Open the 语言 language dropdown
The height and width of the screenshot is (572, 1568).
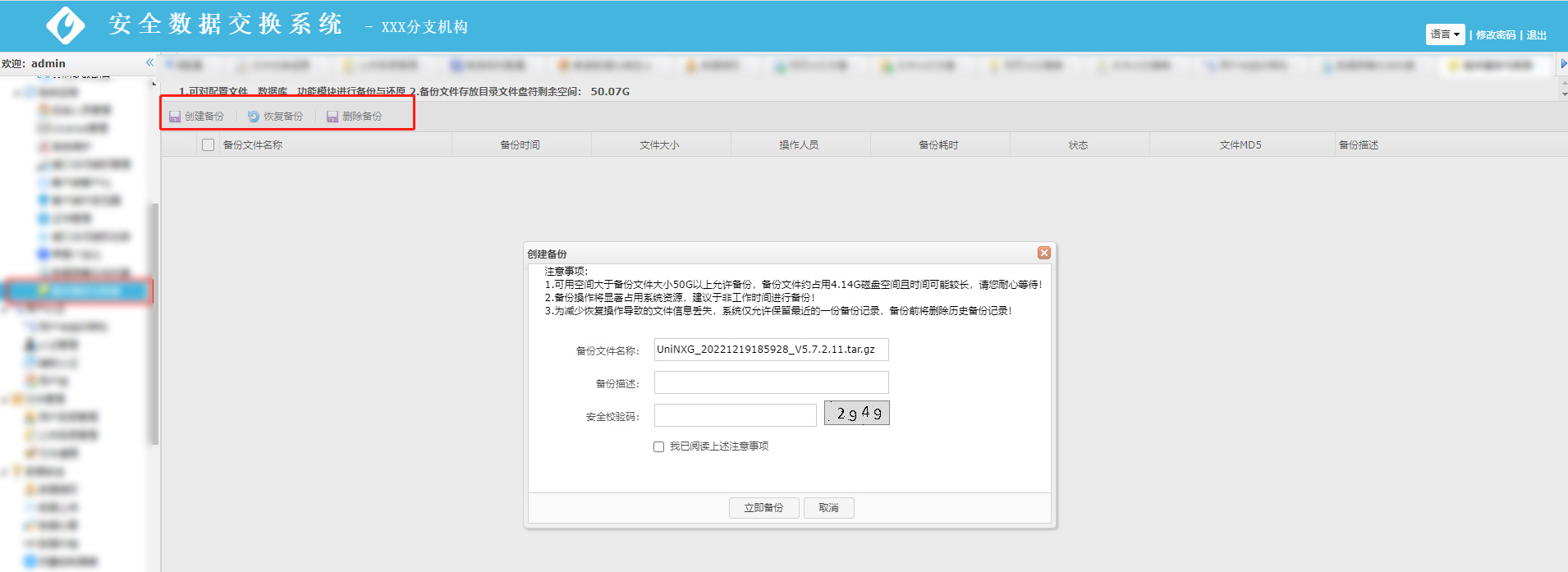[x=1445, y=34]
